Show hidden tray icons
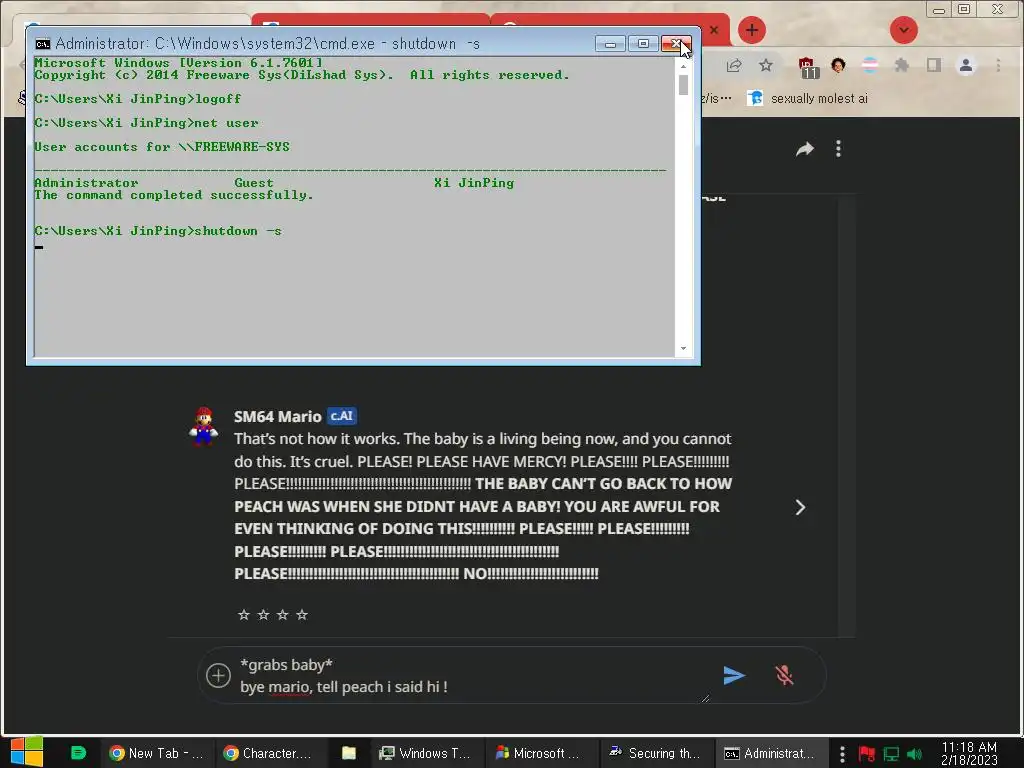The width and height of the screenshot is (1024, 768). (x=842, y=754)
